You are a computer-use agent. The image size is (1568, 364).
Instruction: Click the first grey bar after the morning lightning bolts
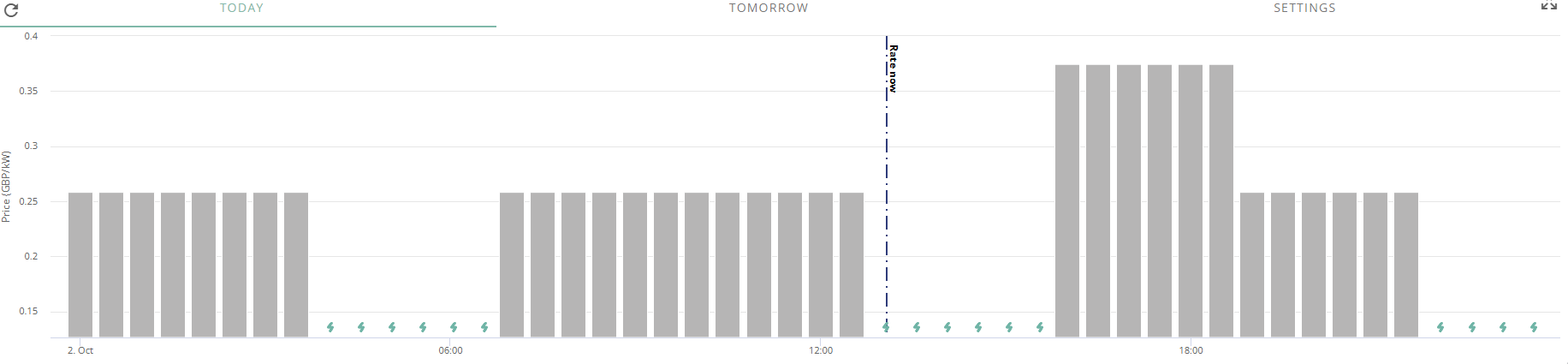pos(512,265)
